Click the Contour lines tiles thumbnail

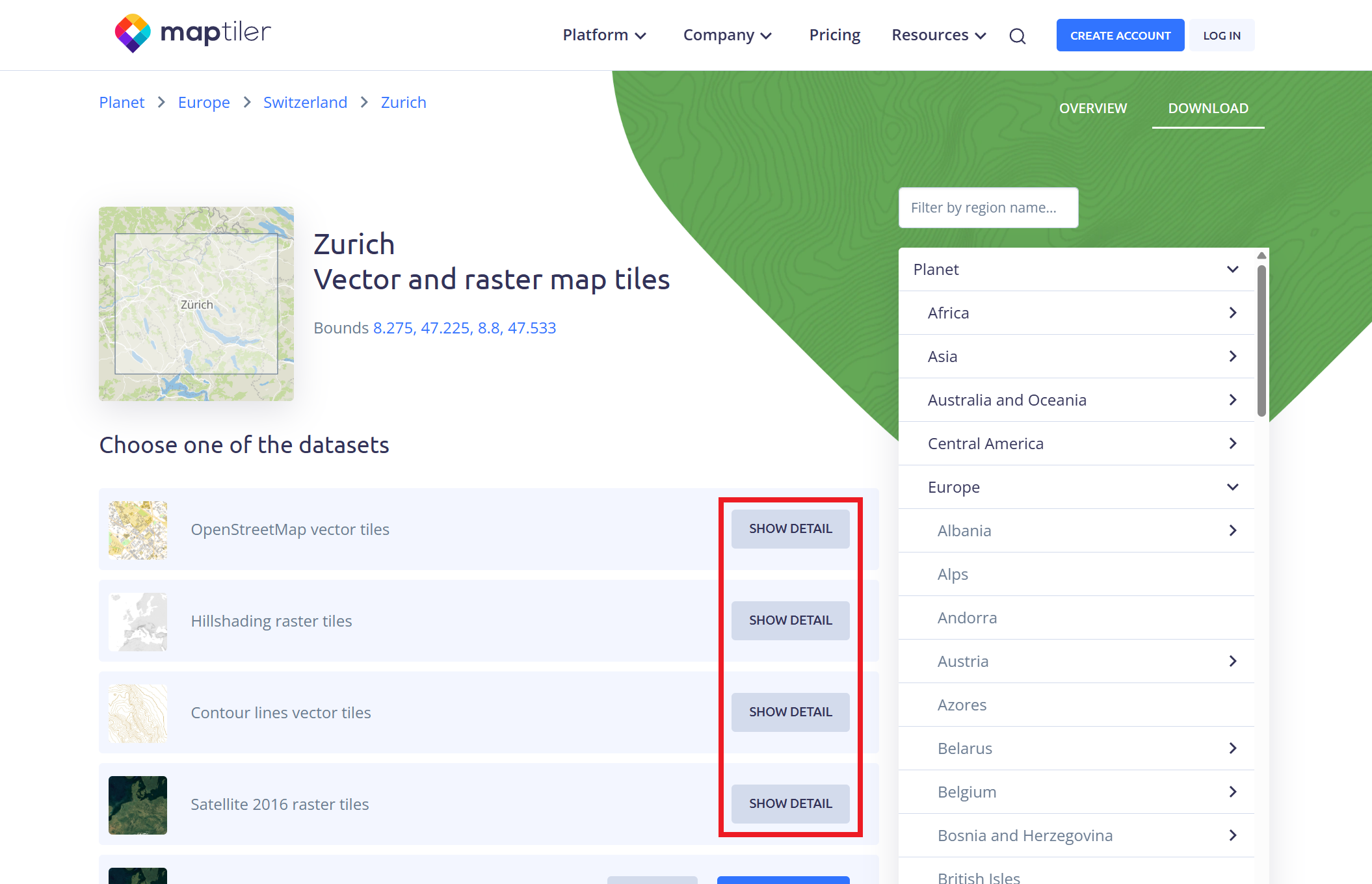click(138, 713)
